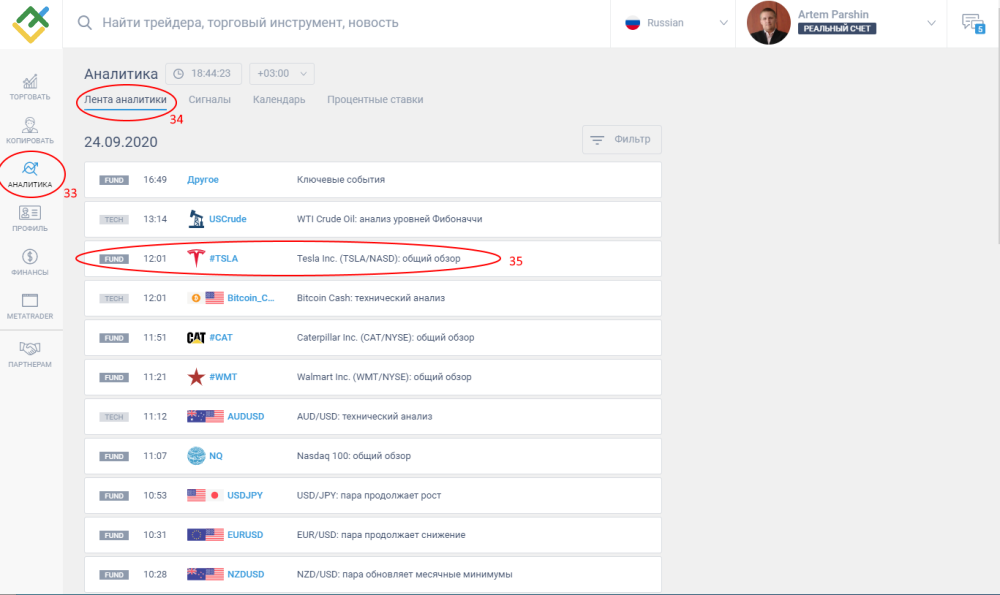Open the USDJPY instrument link
The image size is (1000, 595).
pos(245,496)
